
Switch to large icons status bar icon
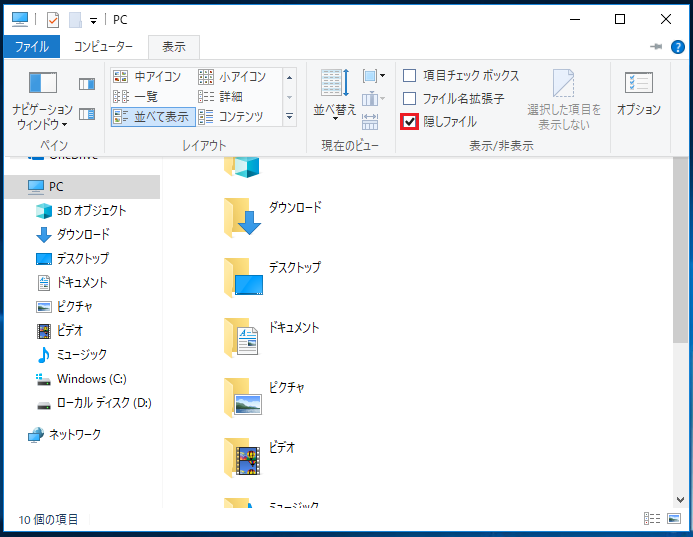point(674,518)
